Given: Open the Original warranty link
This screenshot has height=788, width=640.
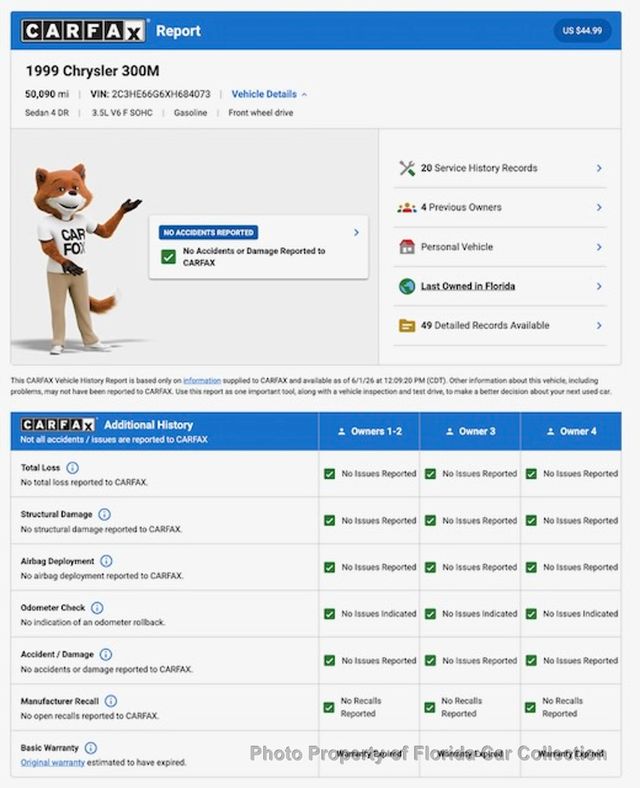Looking at the screenshot, I should coord(53,762).
